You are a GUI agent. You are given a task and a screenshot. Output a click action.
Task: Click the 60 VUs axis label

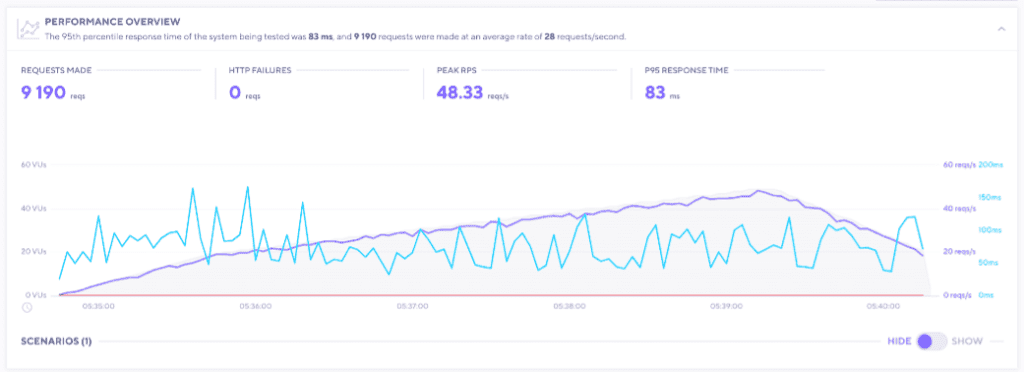point(34,165)
